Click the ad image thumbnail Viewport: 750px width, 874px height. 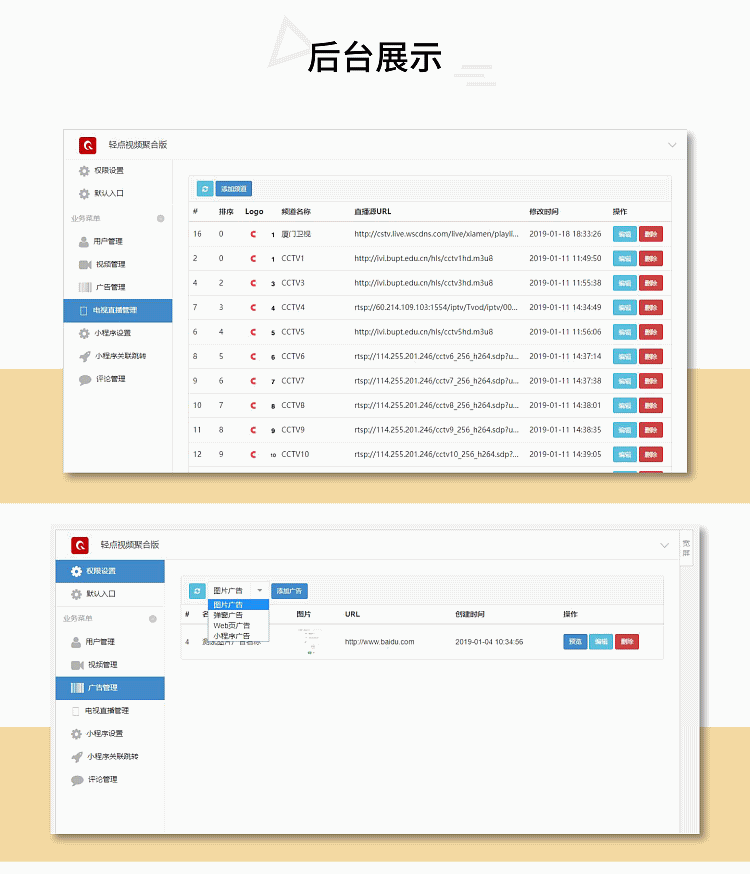point(310,642)
